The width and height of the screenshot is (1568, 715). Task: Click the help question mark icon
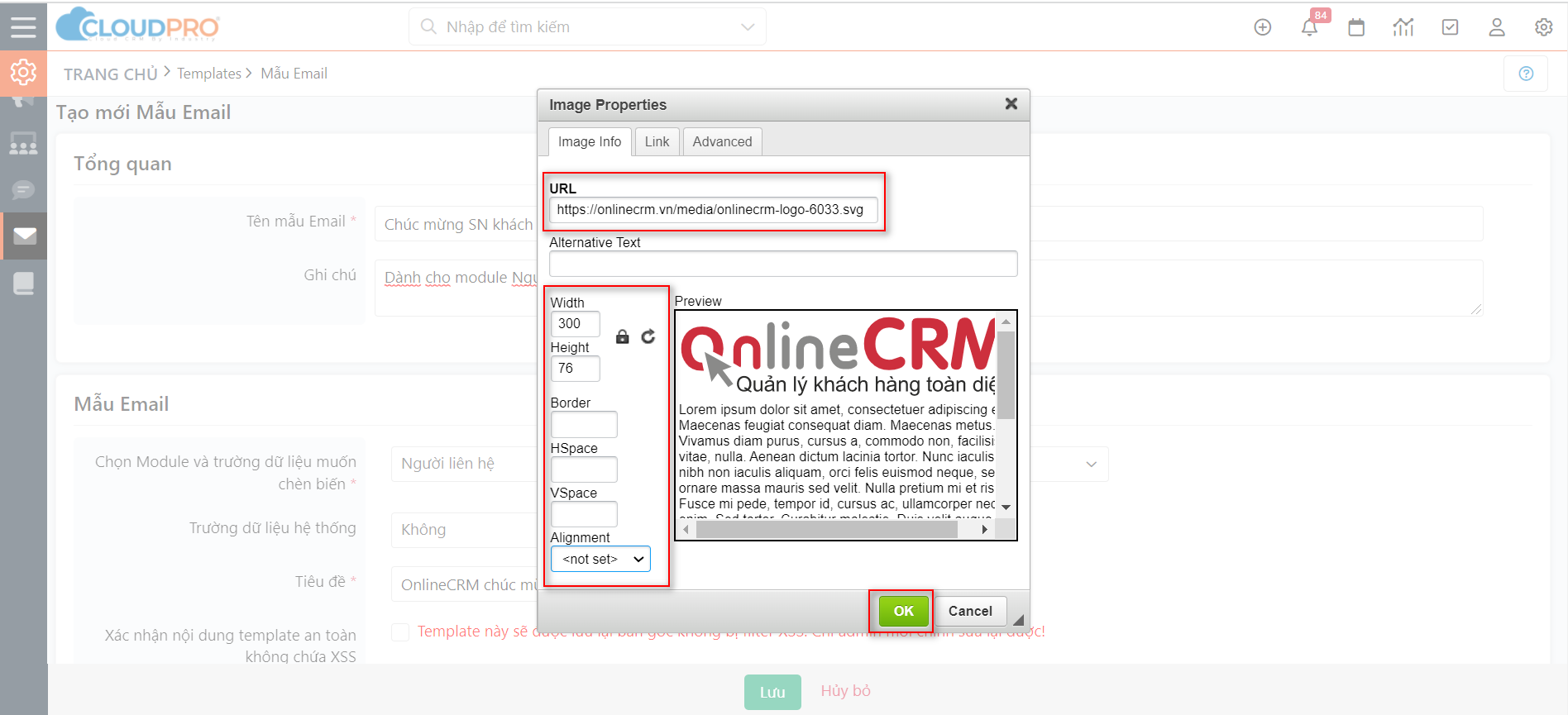(x=1526, y=74)
